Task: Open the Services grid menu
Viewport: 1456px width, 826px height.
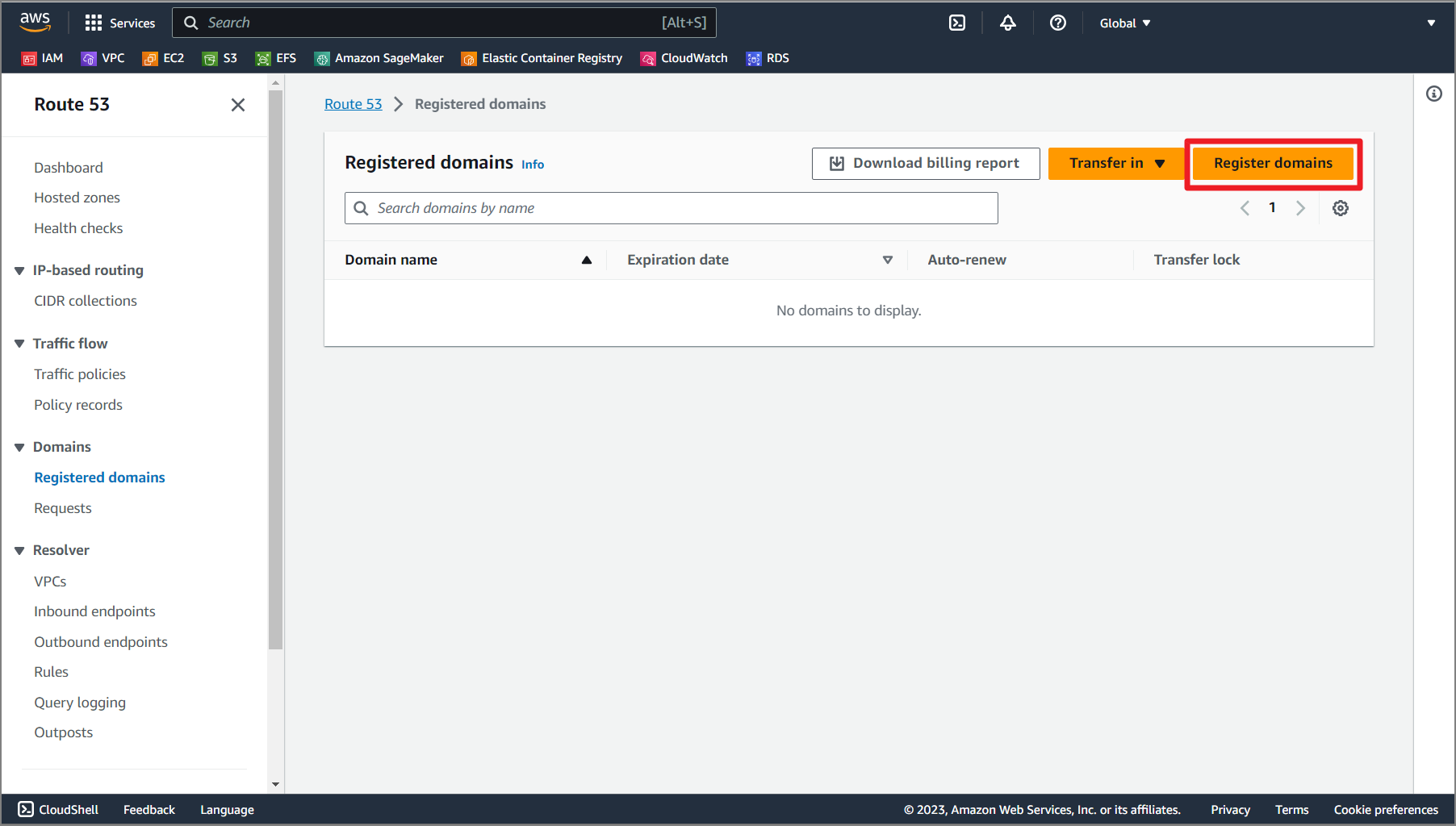Action: pyautogui.click(x=119, y=23)
